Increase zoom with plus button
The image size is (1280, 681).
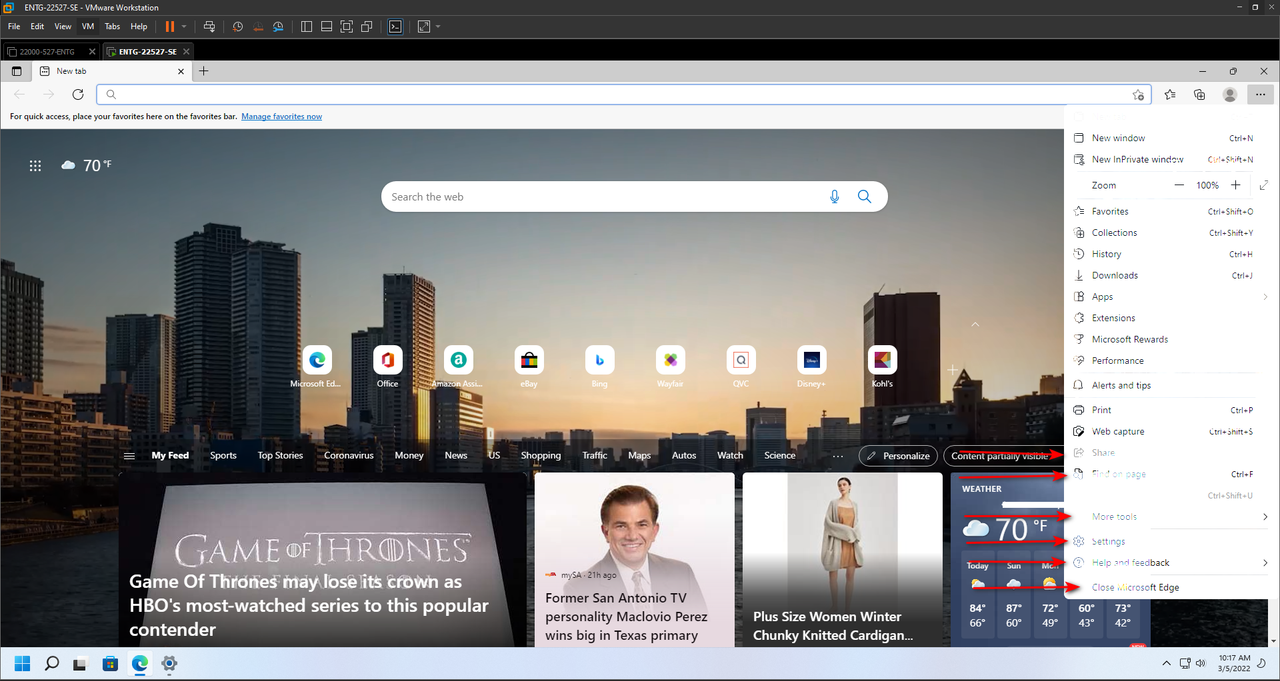pyautogui.click(x=1236, y=185)
